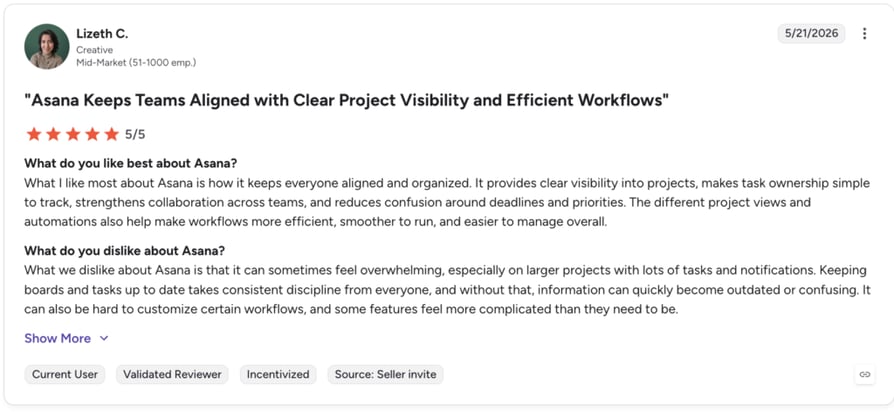The image size is (894, 412).
Task: Click the 5/21/2026 date badge
Action: point(811,34)
